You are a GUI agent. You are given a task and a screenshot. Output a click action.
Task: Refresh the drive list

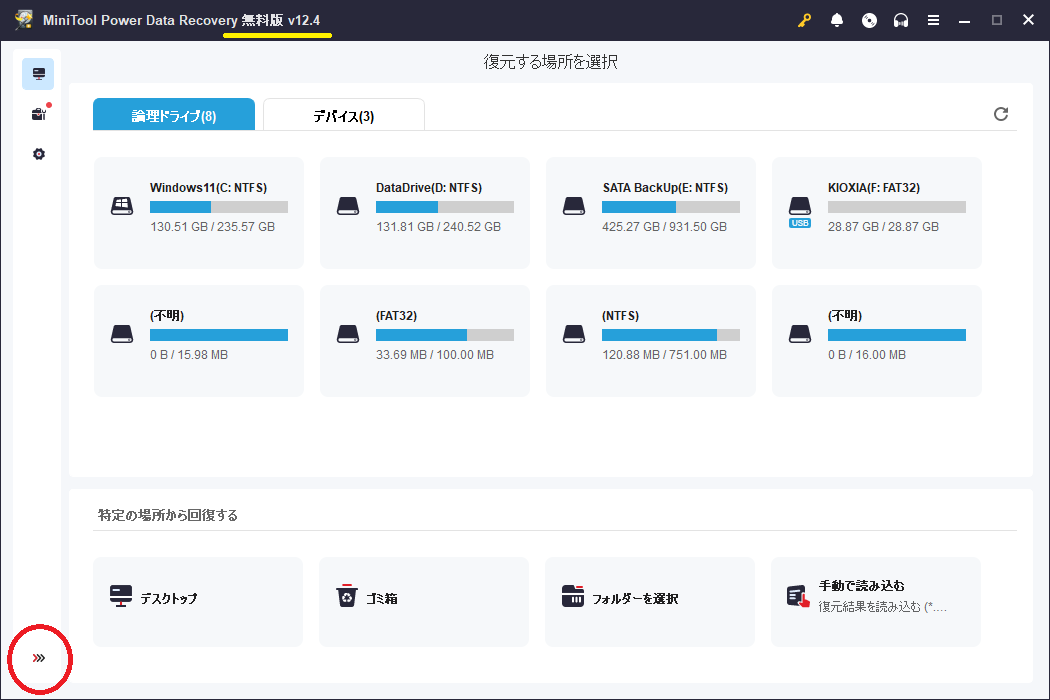(x=1000, y=114)
